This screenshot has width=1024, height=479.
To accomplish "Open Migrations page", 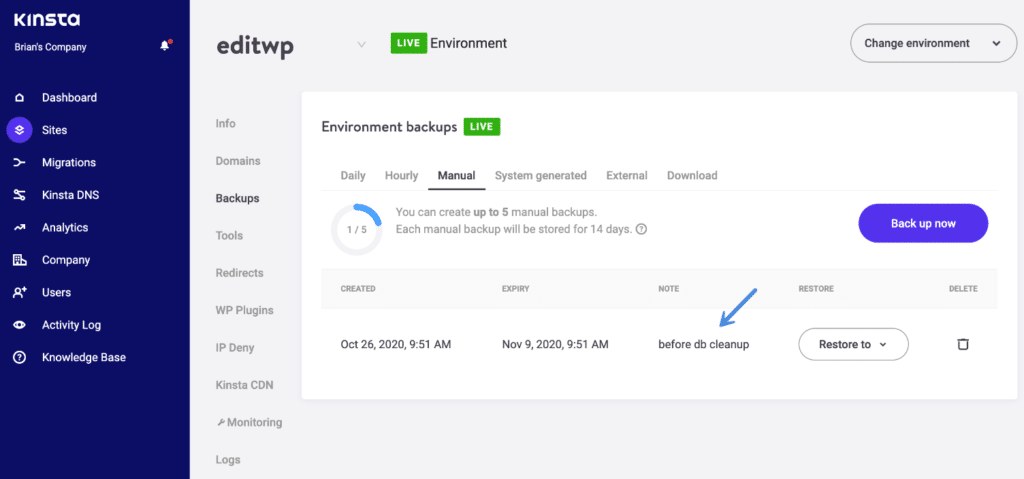I will pyautogui.click(x=69, y=163).
